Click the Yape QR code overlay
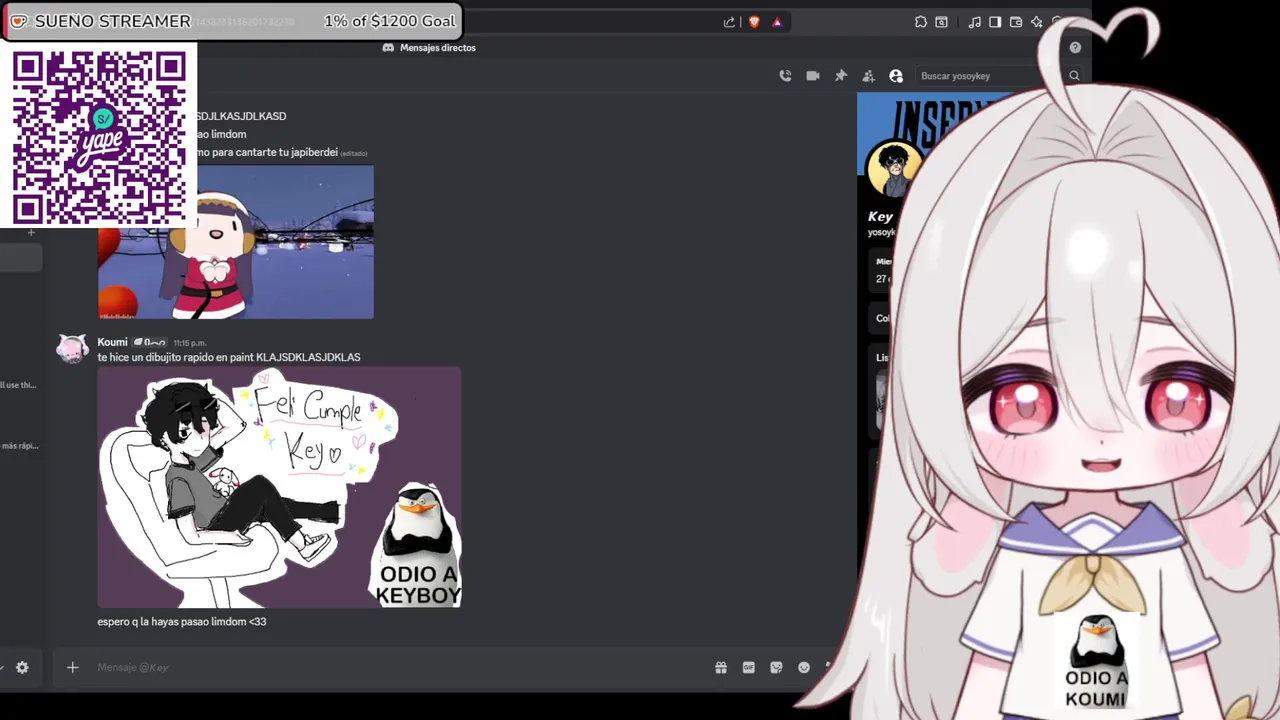This screenshot has width=1280, height=720. tap(99, 137)
